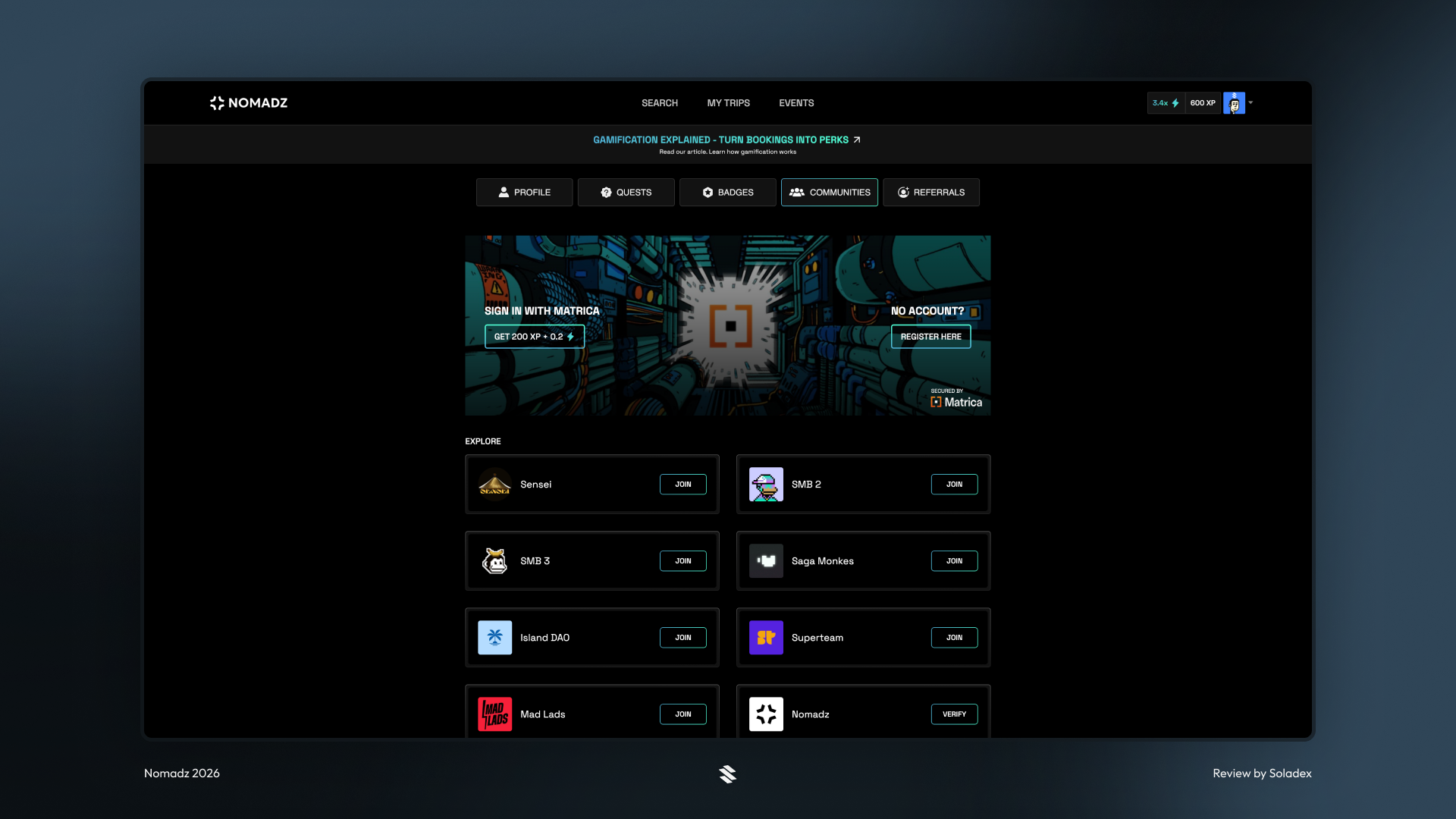Click the Communities people icon
The image size is (1456, 819).
(x=797, y=192)
